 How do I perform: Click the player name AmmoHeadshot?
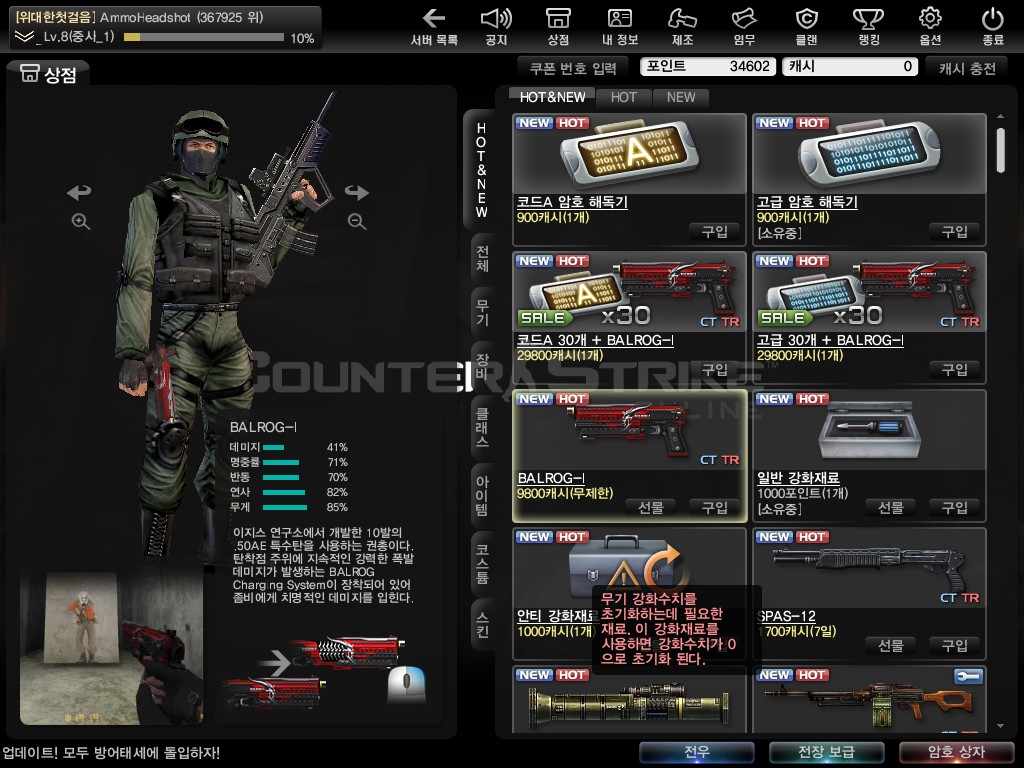pos(145,18)
